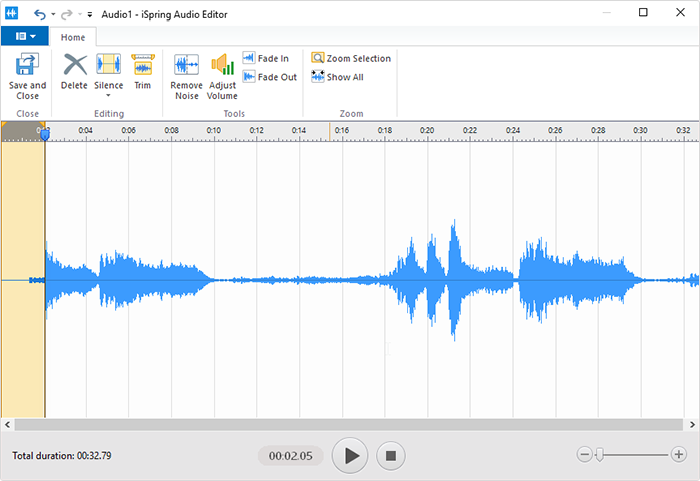Viewport: 700px width, 481px height.
Task: Apply Fade Out effect
Action: coord(270,77)
